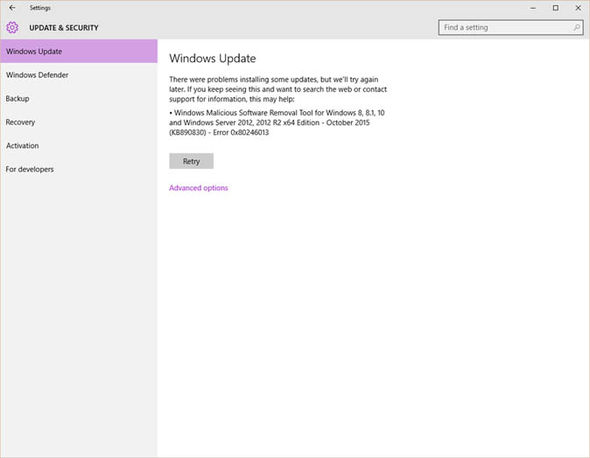Click the purple settings gear icon
This screenshot has height=458, width=590.
click(12, 27)
